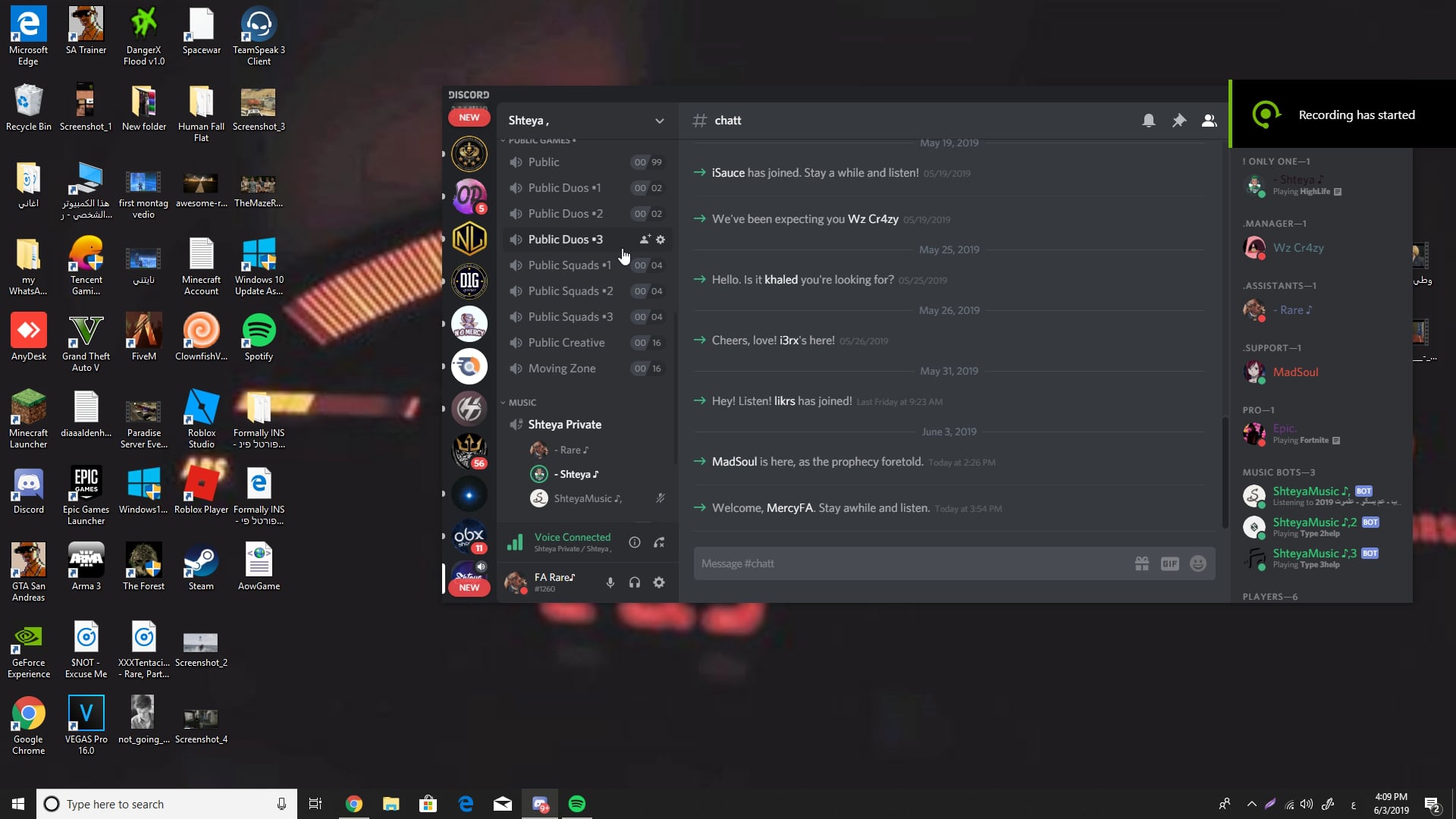1456x819 pixels.
Task: Open server icon with 56 badge
Action: (469, 451)
